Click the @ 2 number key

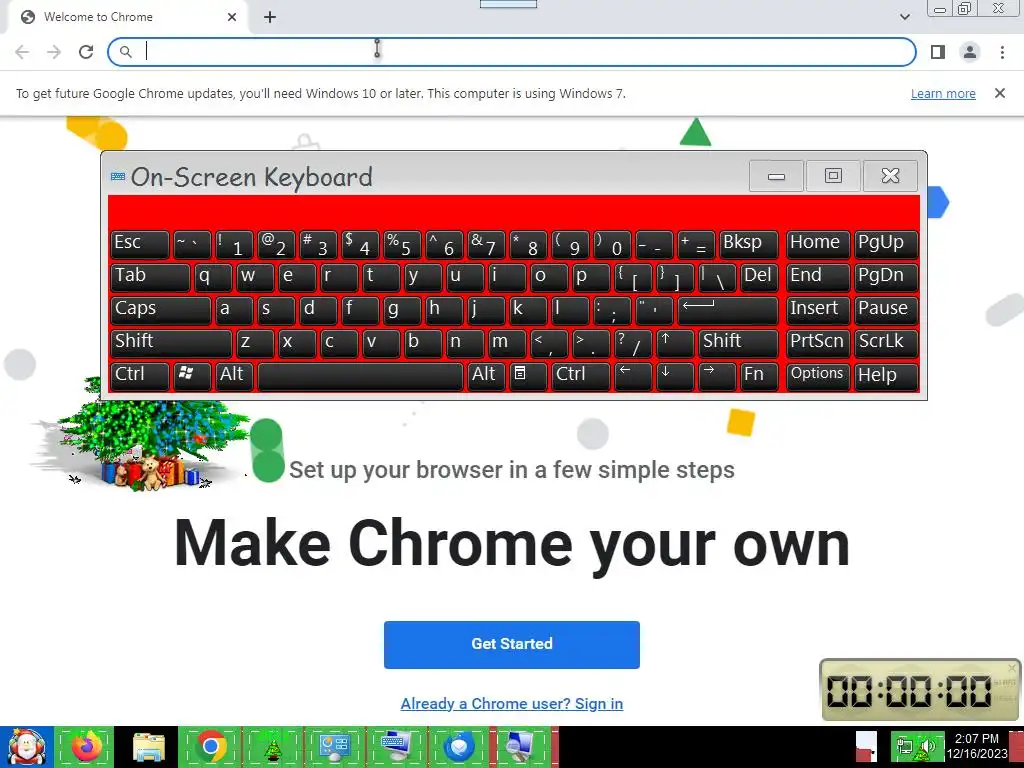point(276,244)
